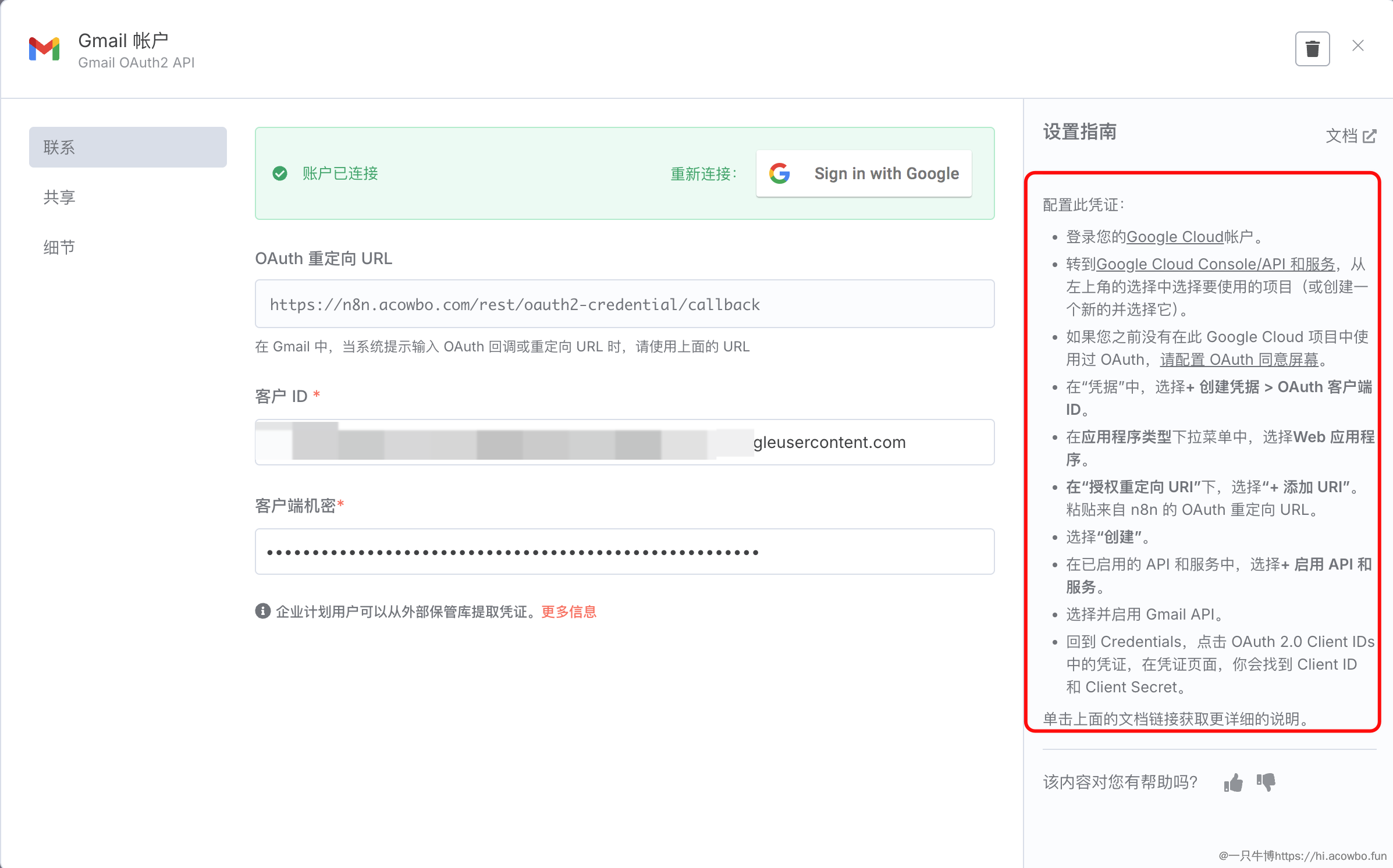Image resolution: width=1393 pixels, height=868 pixels.
Task: Switch to the 共享 tab
Action: [58, 197]
